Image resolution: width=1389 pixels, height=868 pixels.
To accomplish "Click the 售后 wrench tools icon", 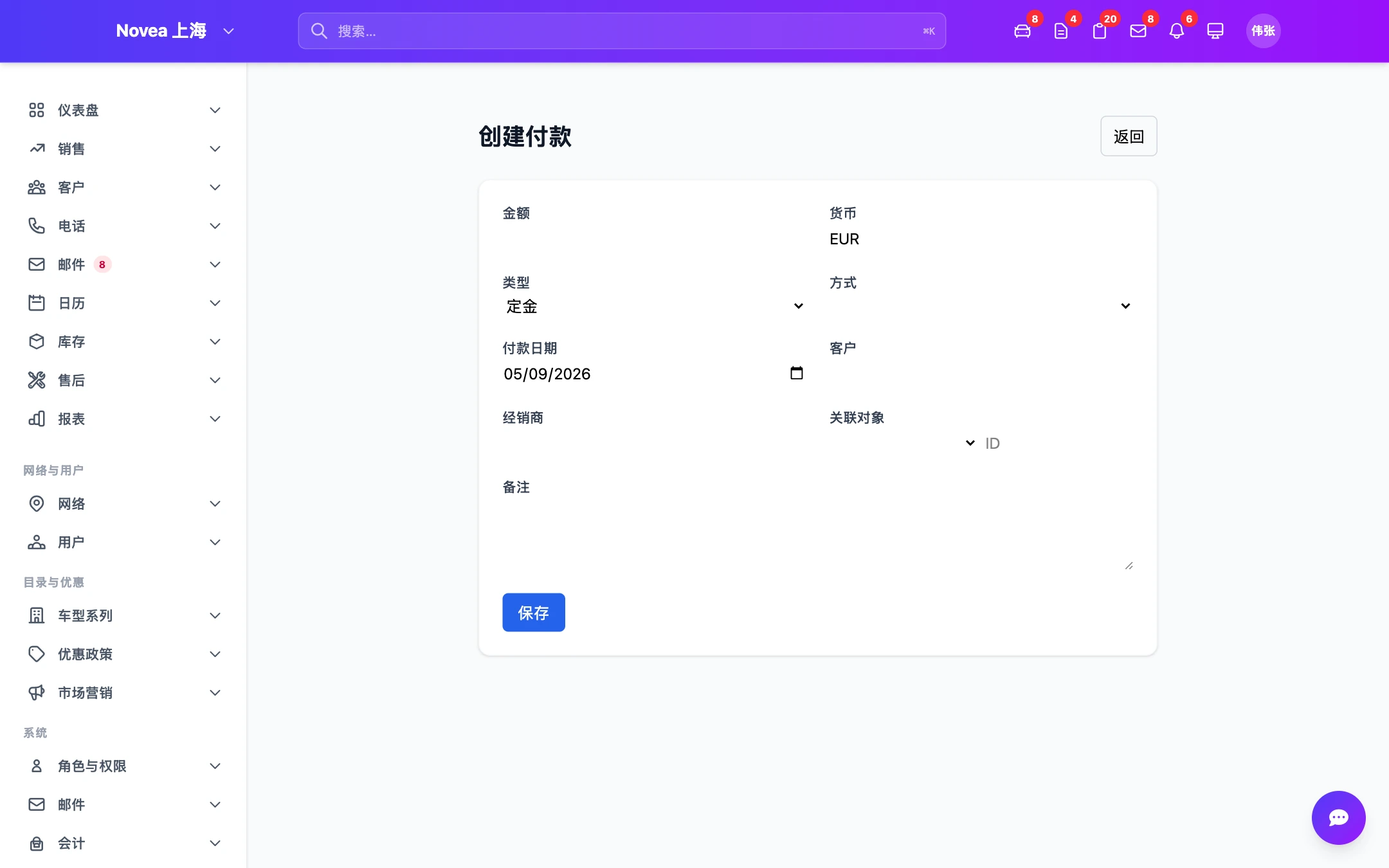I will pyautogui.click(x=37, y=380).
